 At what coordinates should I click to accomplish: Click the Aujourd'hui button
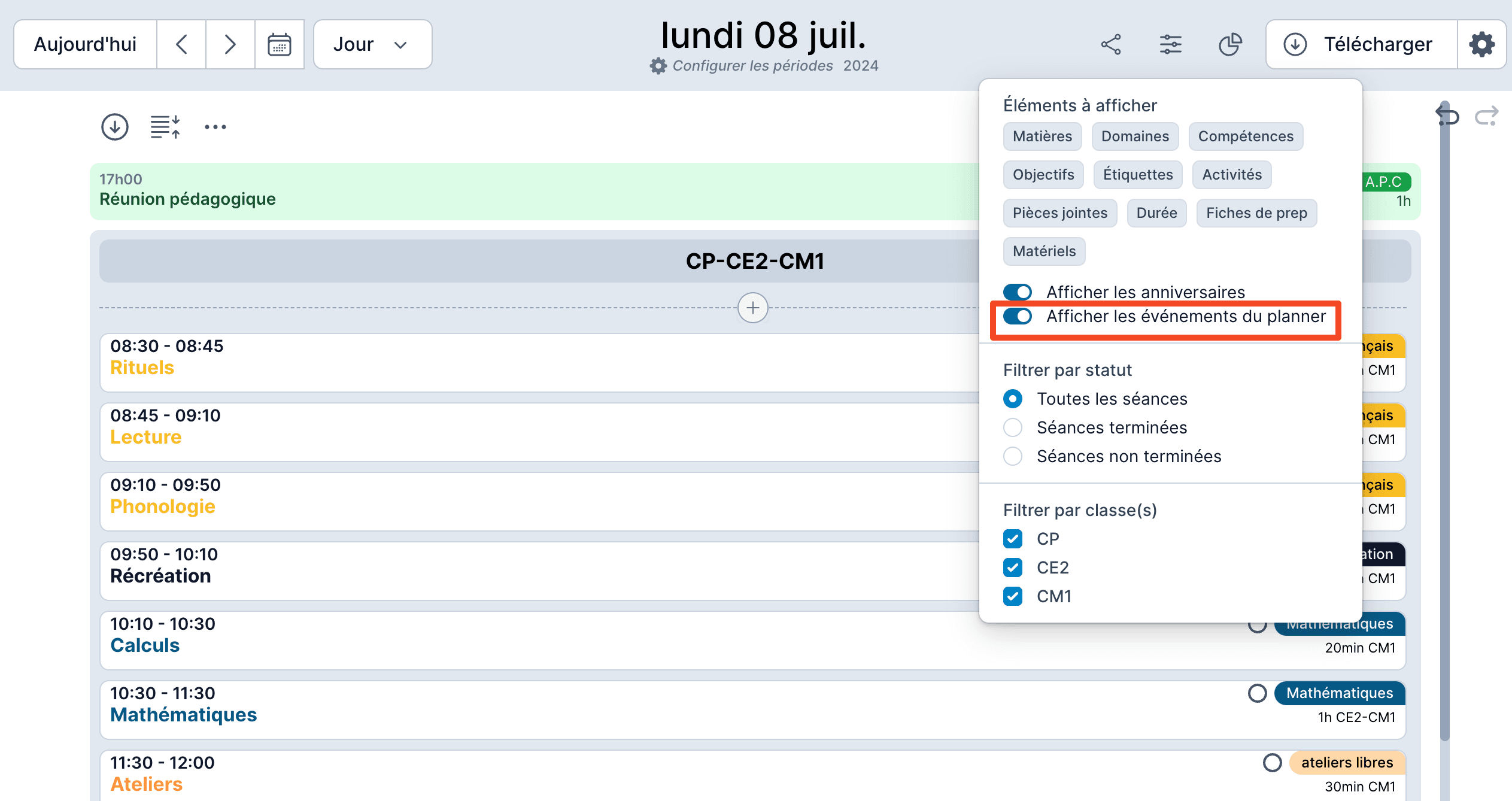(x=85, y=44)
